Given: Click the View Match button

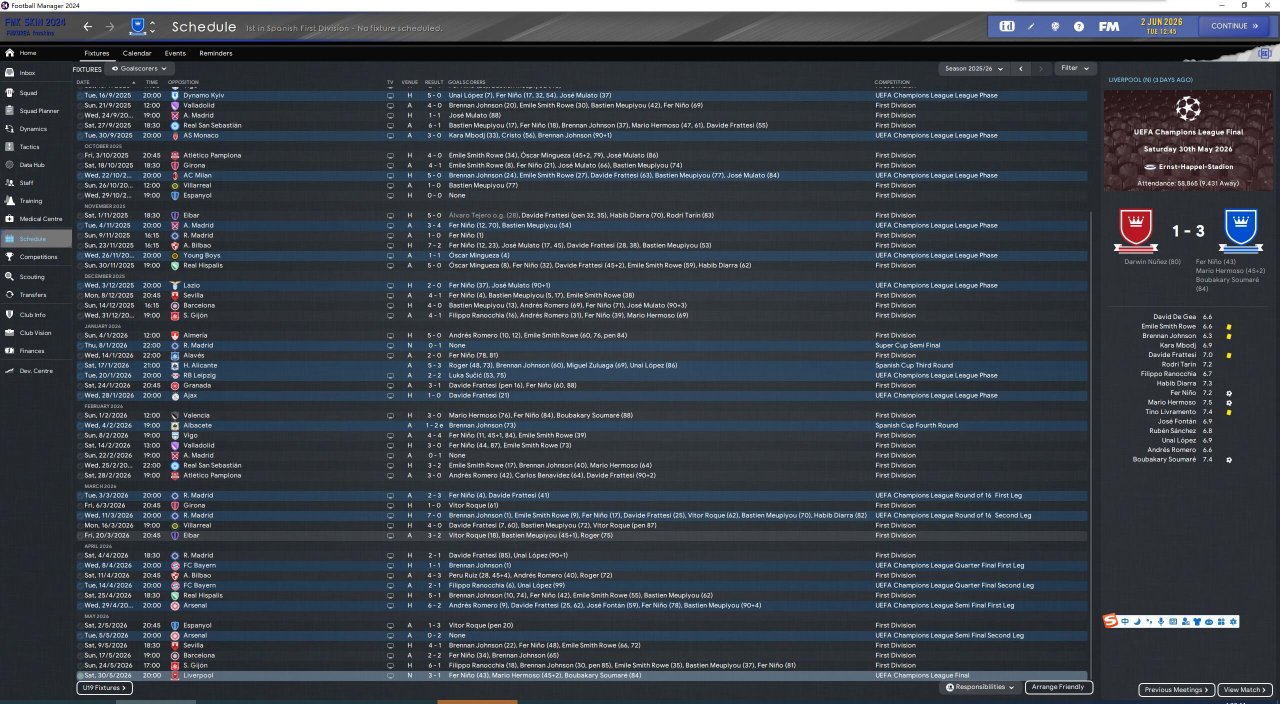Looking at the screenshot, I should (1245, 690).
